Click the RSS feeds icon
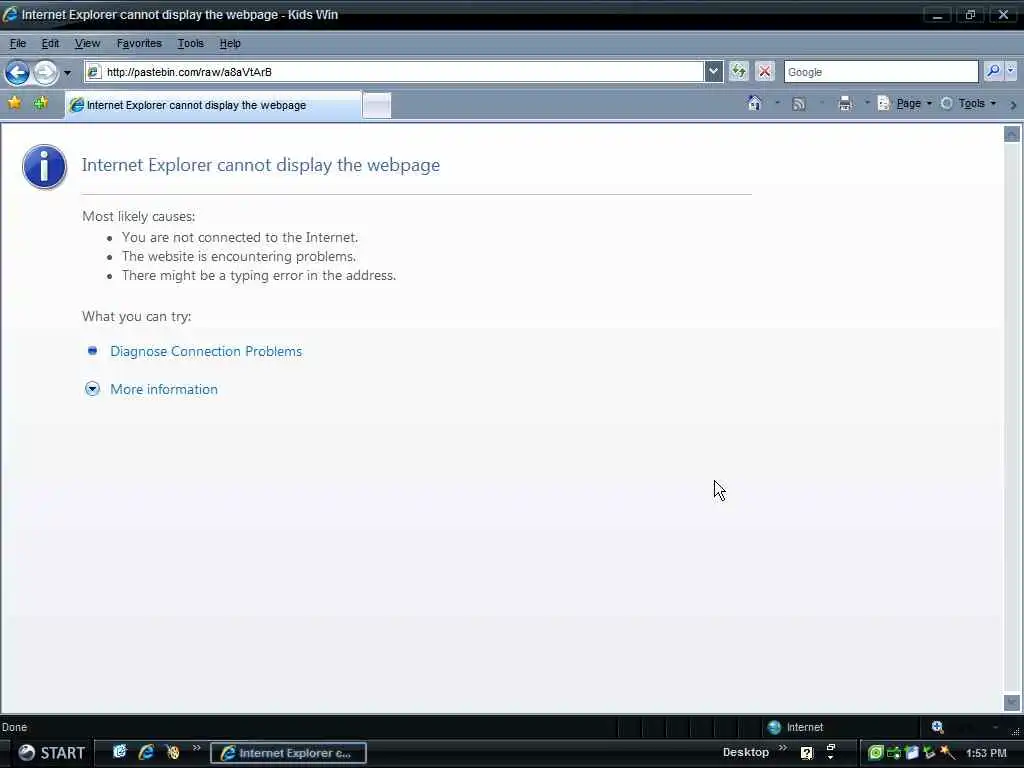The width and height of the screenshot is (1024, 768). coord(798,104)
